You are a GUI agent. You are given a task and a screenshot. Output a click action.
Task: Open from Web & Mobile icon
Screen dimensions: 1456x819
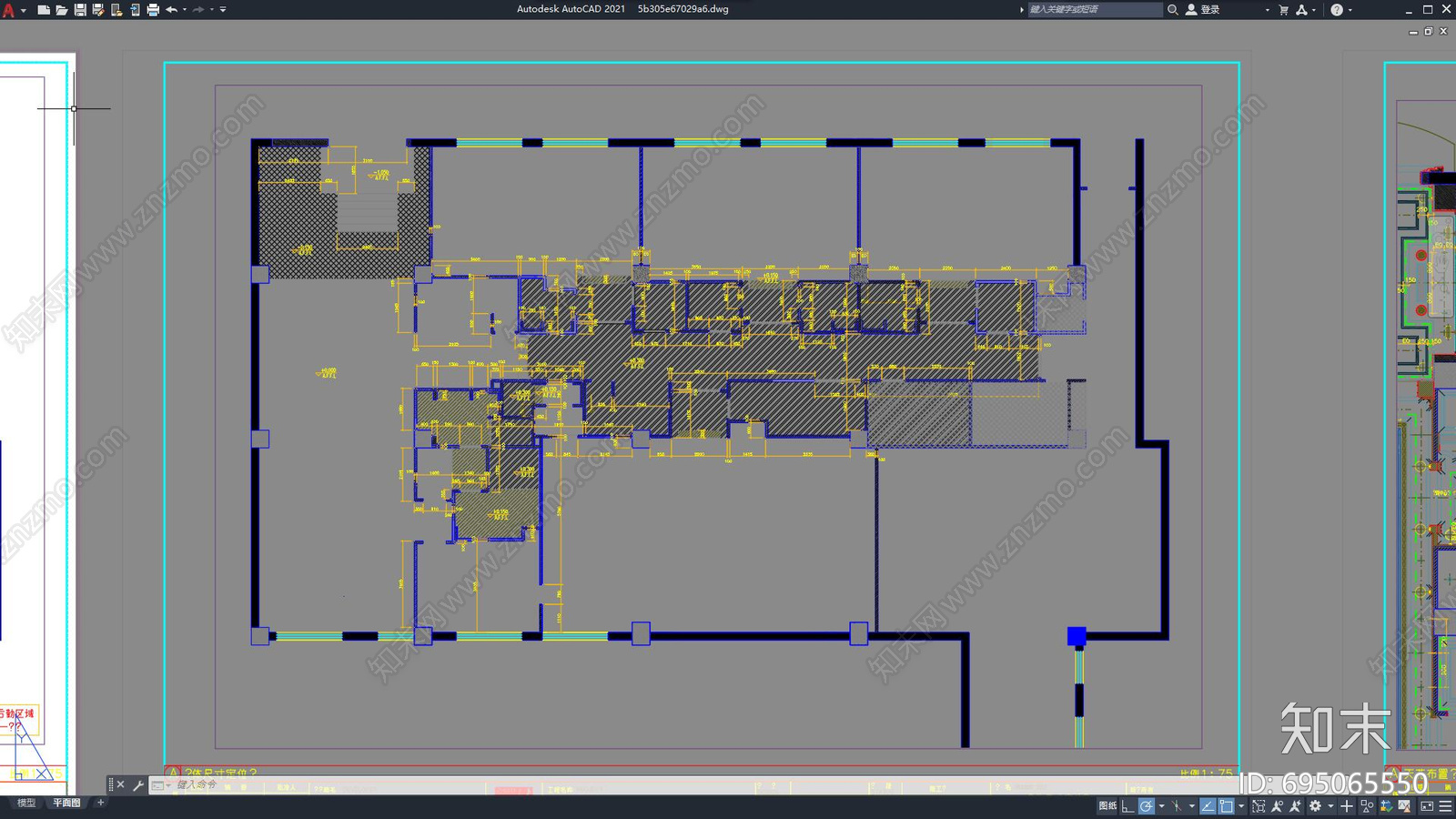[x=116, y=9]
